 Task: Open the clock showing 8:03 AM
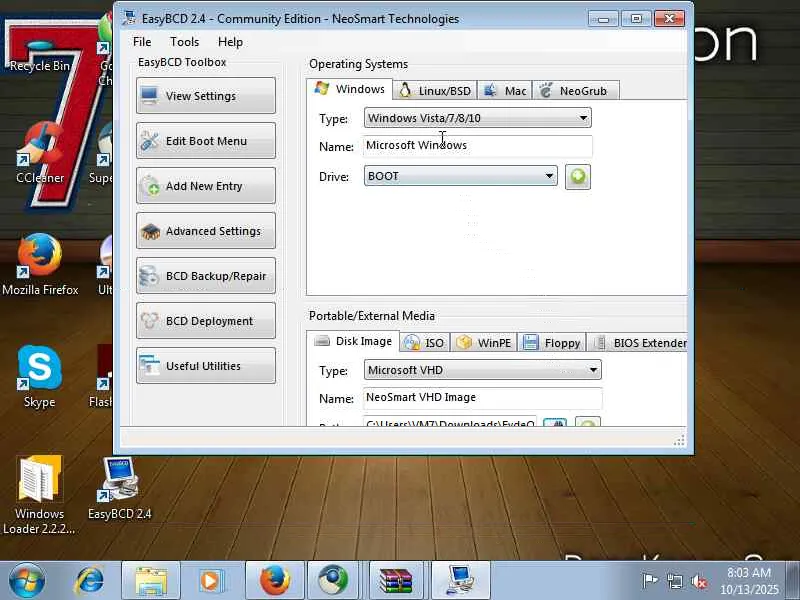749,581
